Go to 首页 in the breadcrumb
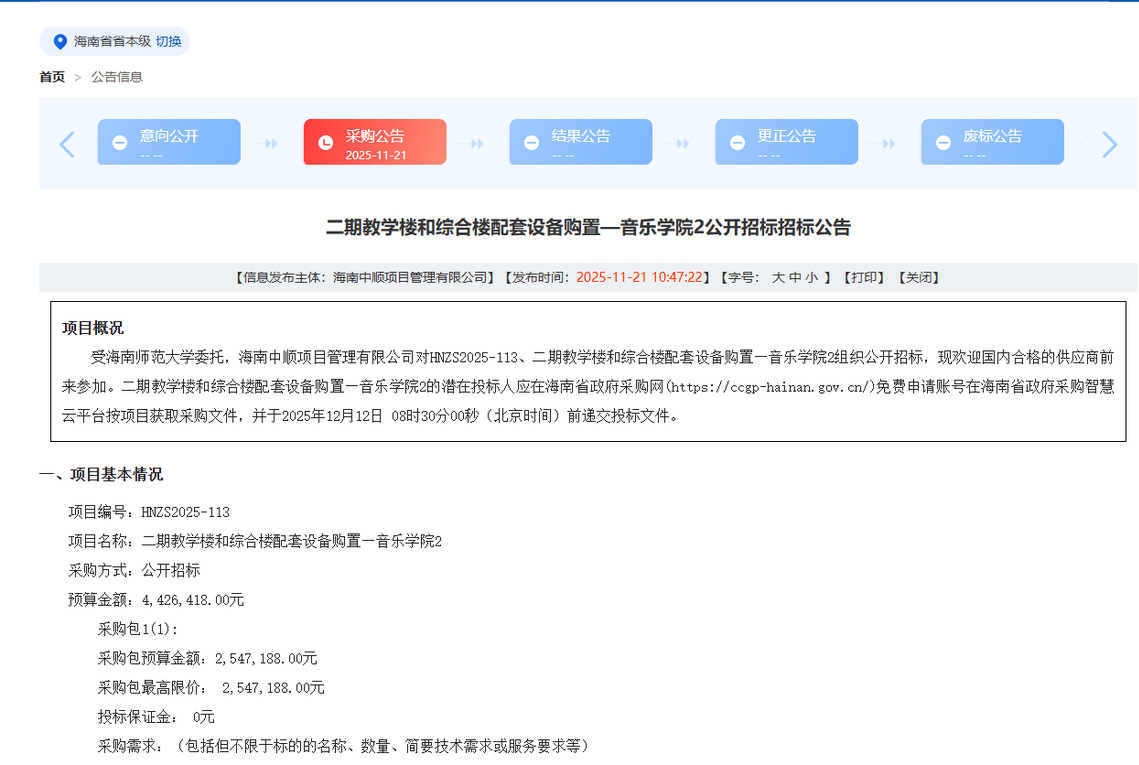 (x=52, y=77)
